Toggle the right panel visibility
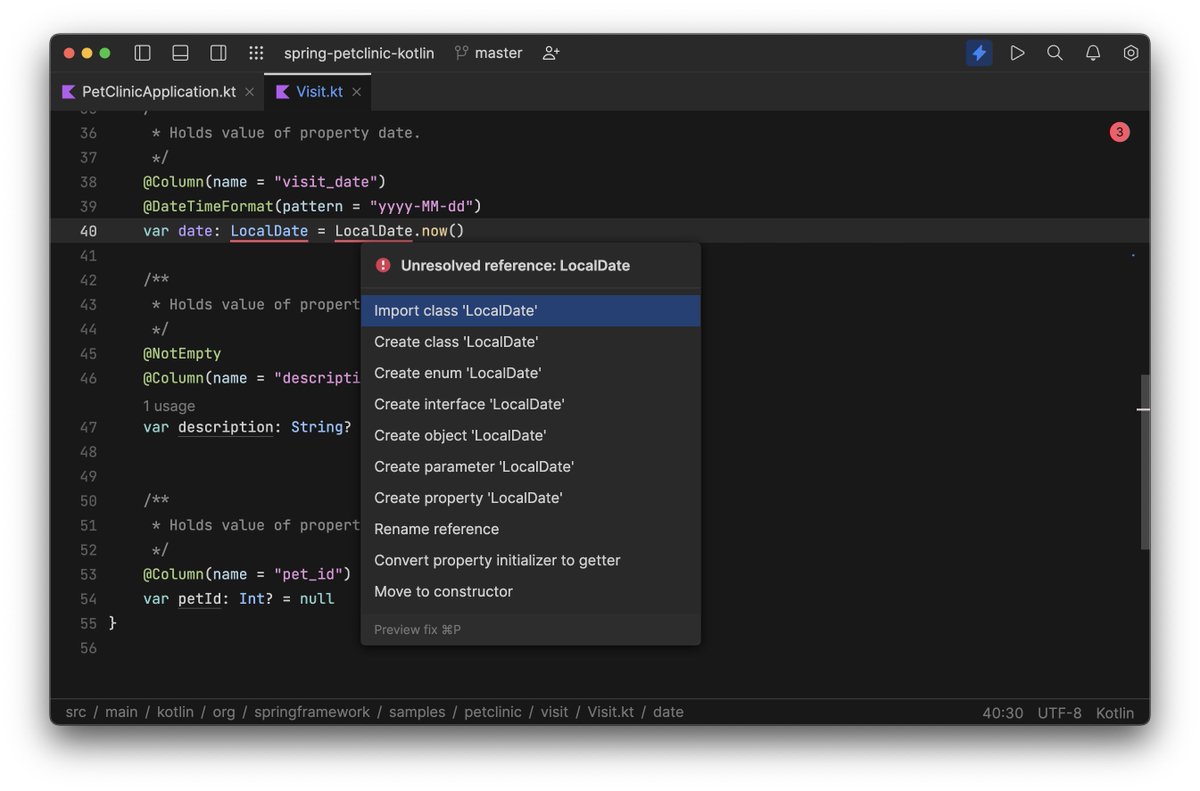 (x=218, y=52)
